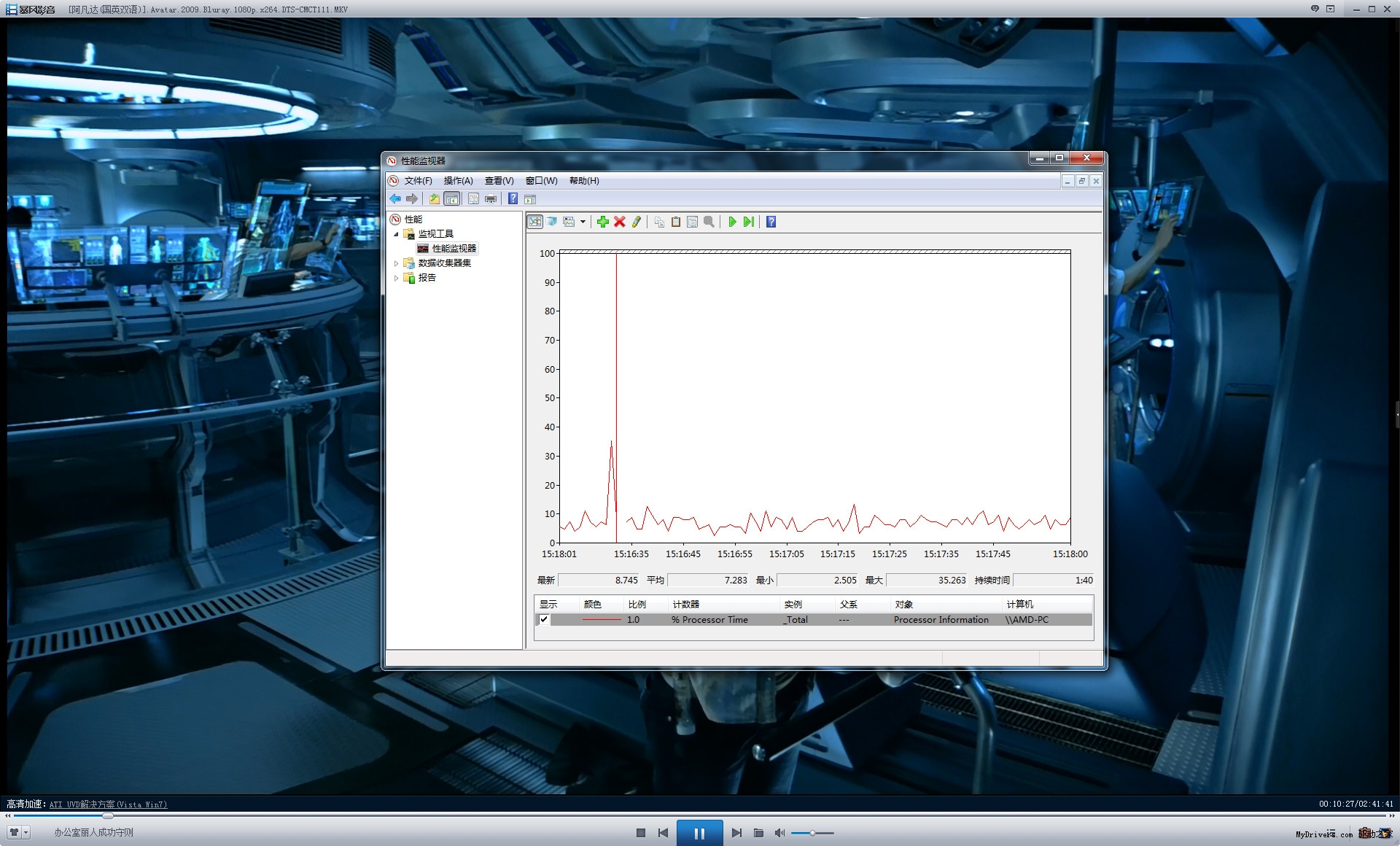
Task: Click the paste counter list clipboard icon
Action: [676, 222]
